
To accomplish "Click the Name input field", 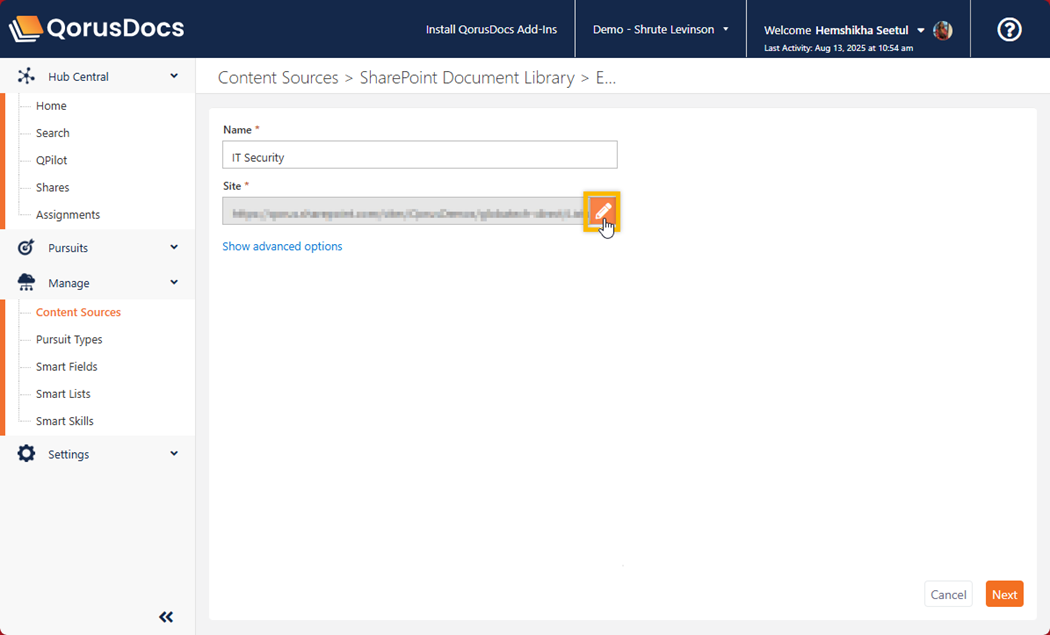I will pos(419,157).
